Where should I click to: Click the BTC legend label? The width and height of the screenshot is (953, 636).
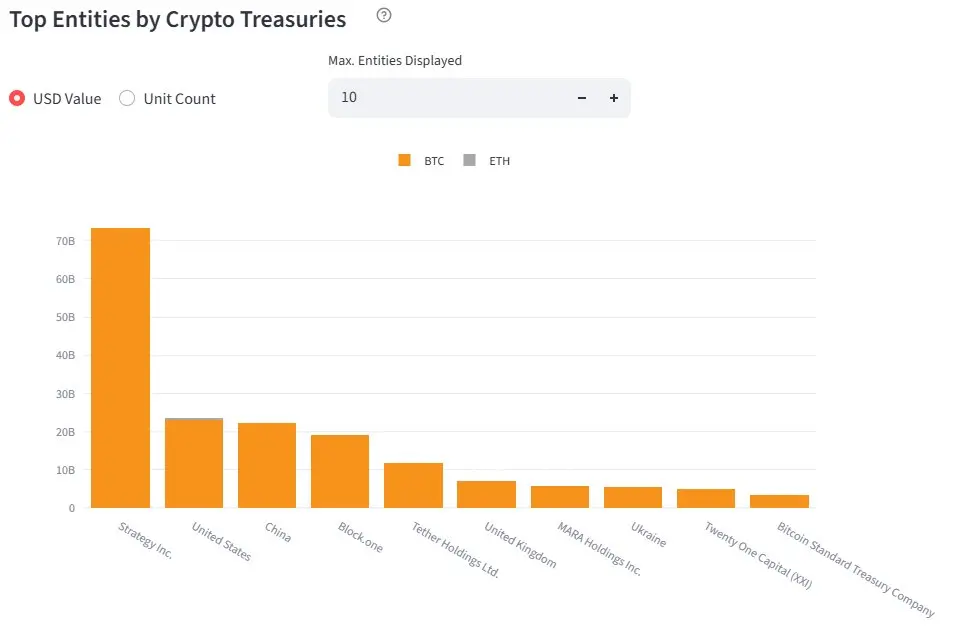434,161
